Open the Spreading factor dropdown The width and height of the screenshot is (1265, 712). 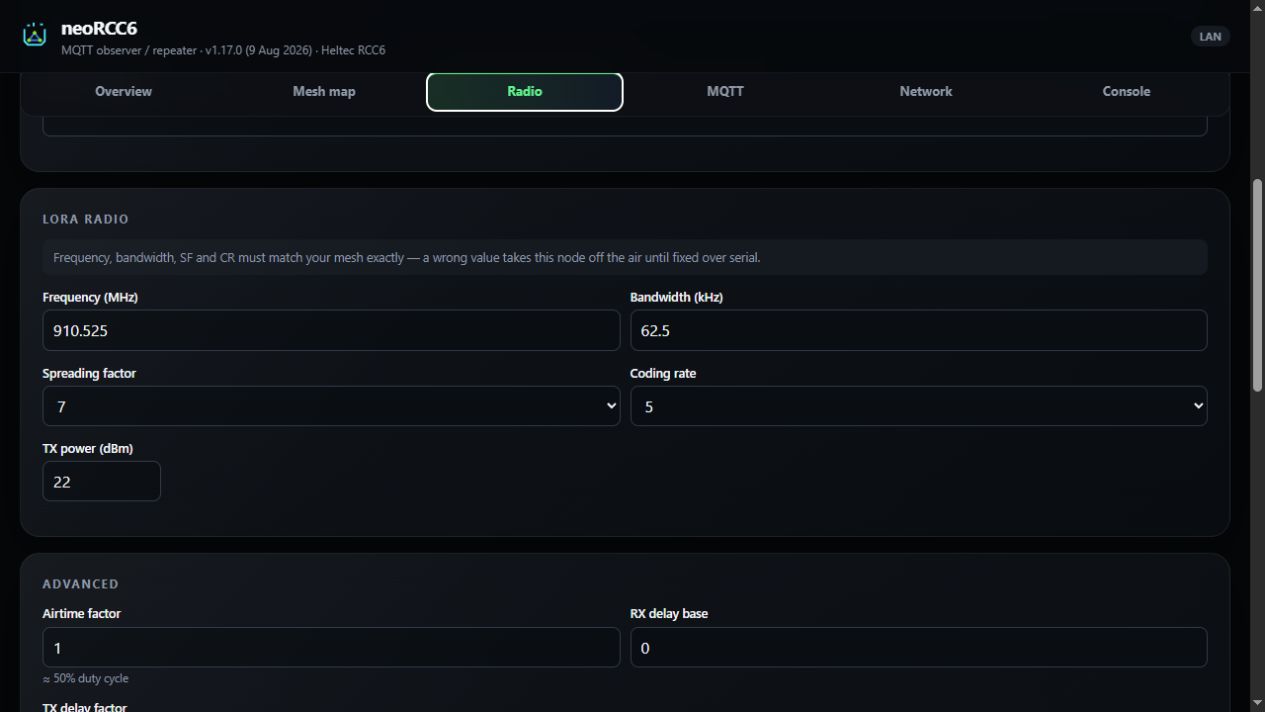[x=331, y=406]
